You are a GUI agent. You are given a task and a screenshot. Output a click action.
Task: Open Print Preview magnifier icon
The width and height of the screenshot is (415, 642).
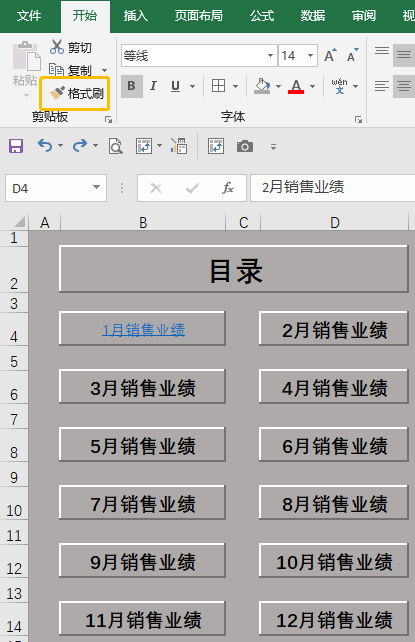click(x=115, y=146)
